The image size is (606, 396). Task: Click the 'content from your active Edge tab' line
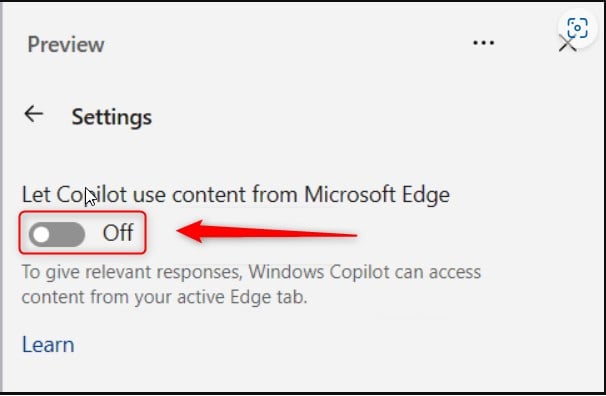coord(165,297)
